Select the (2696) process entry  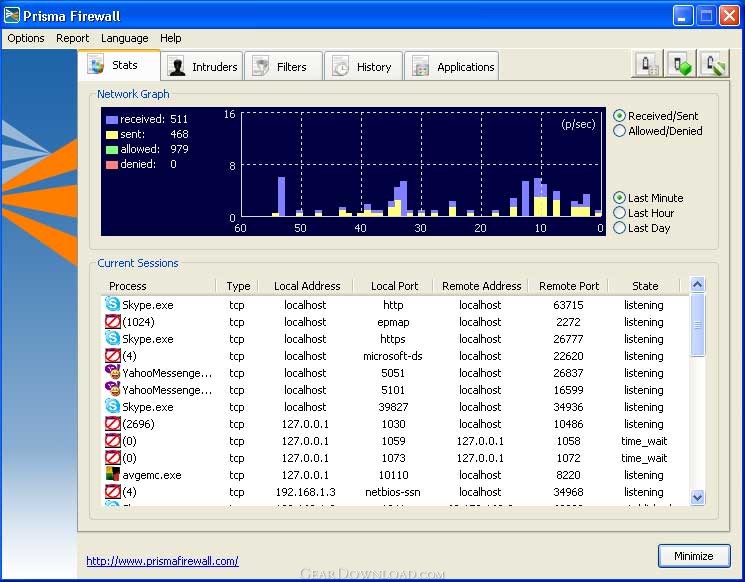tap(138, 424)
